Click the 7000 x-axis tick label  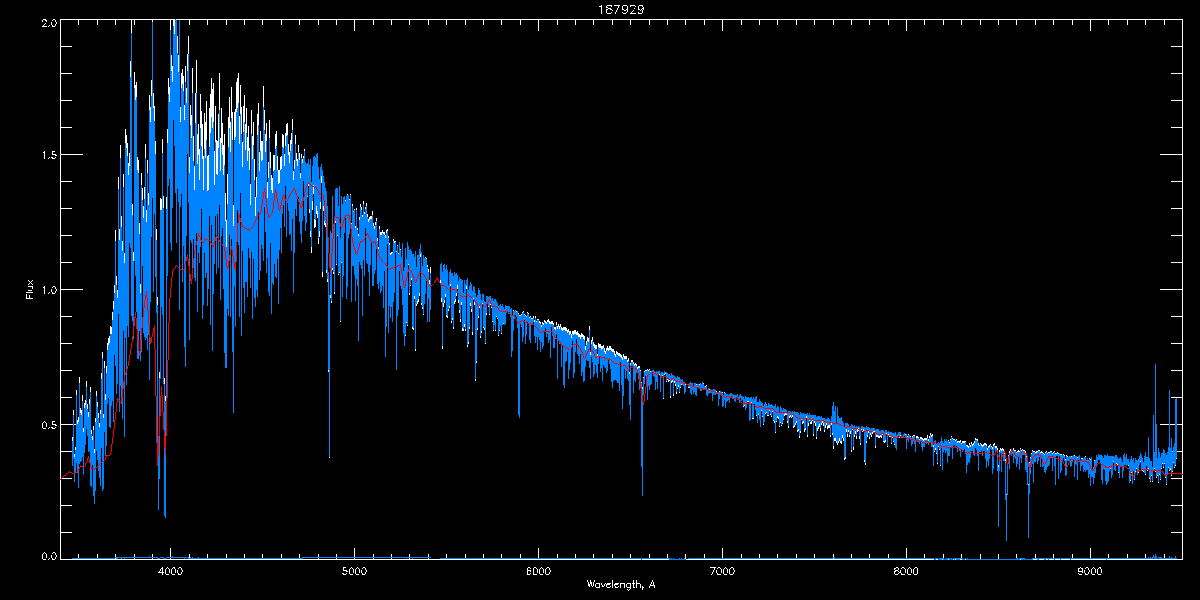click(722, 571)
